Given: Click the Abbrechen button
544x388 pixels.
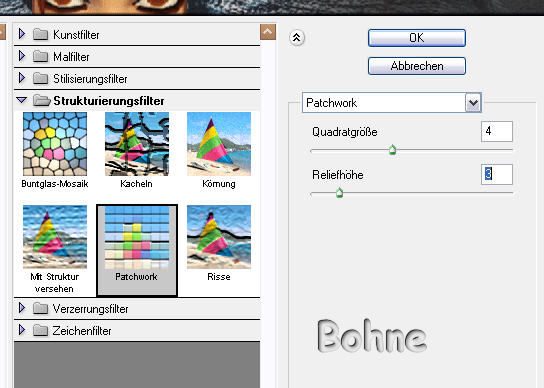Looking at the screenshot, I should click(417, 66).
